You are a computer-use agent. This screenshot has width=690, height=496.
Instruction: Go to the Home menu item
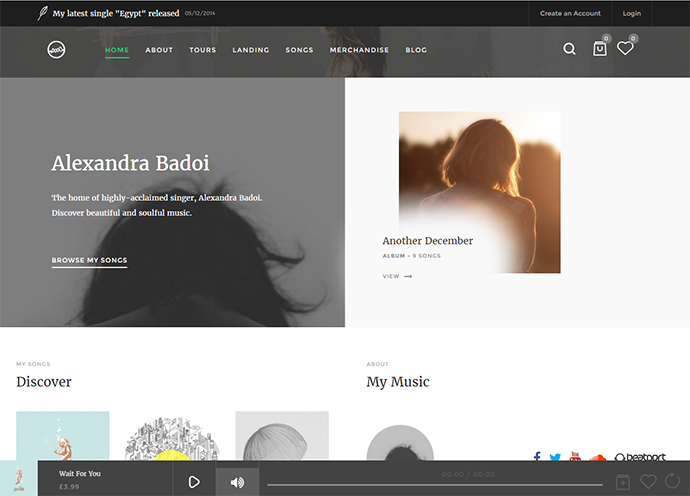click(117, 50)
